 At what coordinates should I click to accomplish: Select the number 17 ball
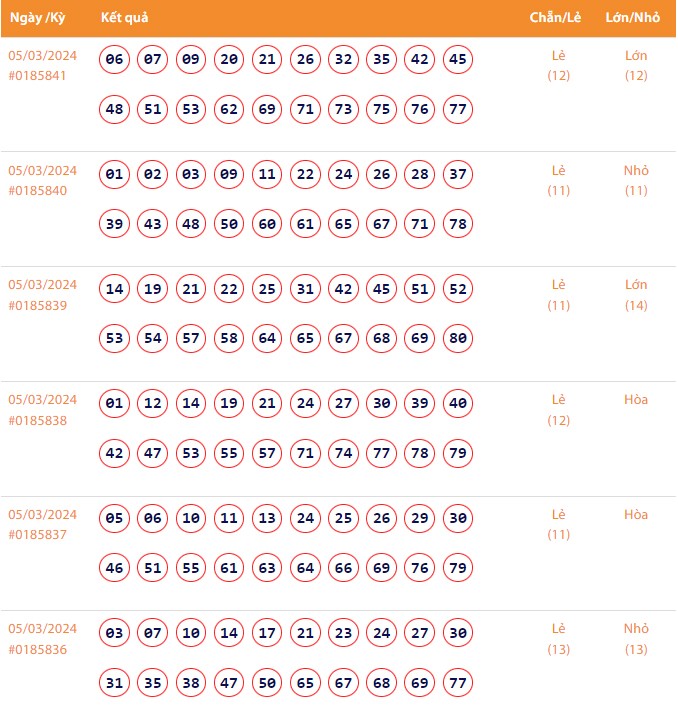pyautogui.click(x=267, y=633)
